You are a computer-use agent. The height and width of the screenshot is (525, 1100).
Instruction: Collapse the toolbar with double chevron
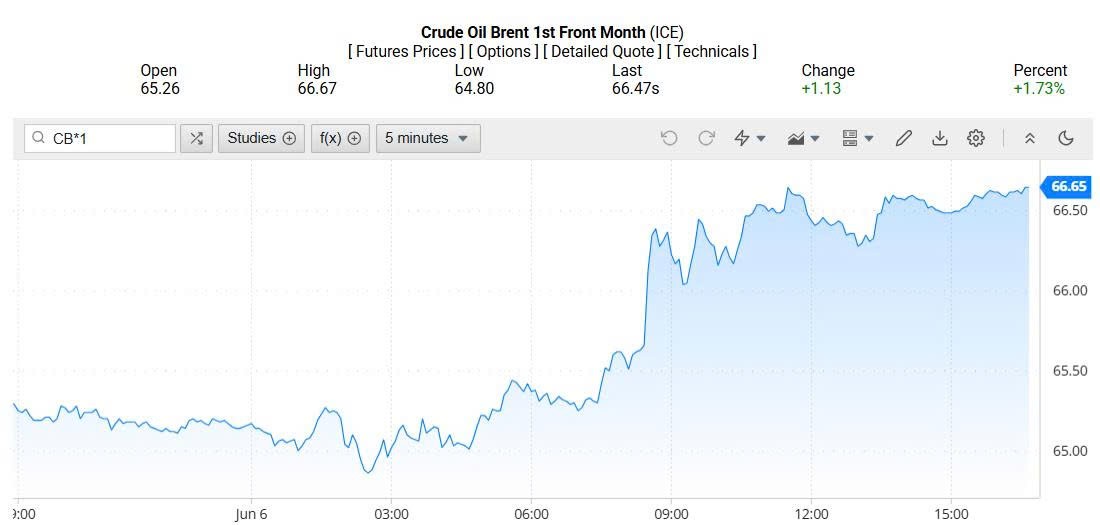pos(1030,138)
